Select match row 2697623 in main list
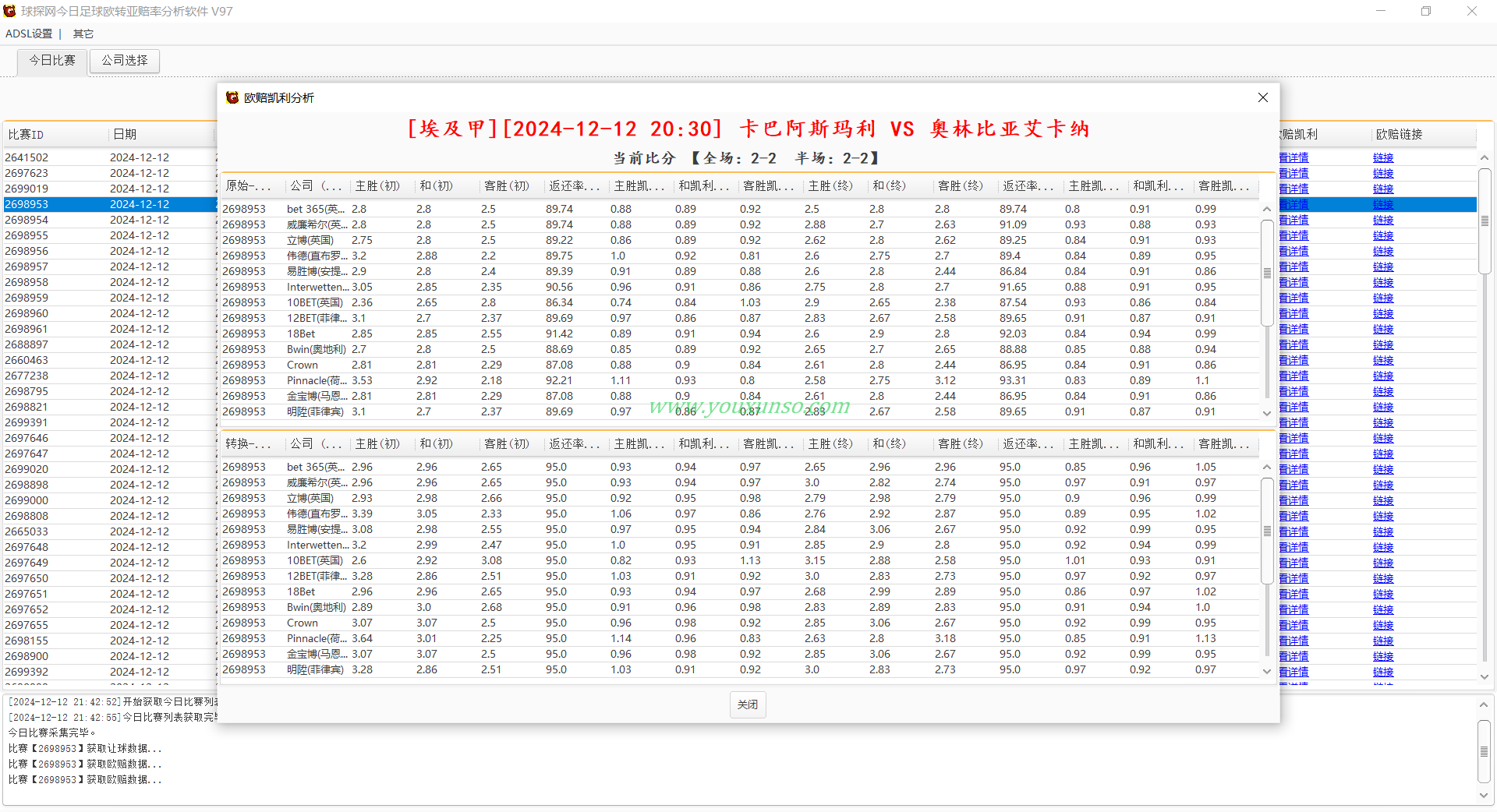This screenshot has width=1497, height=812. [x=109, y=173]
